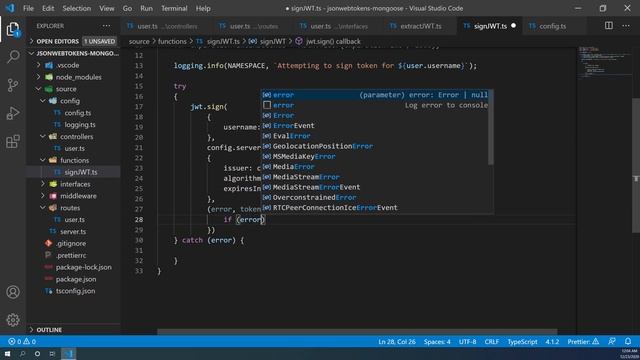
Task: Open the Manage gear icon
Action: [x=13, y=320]
